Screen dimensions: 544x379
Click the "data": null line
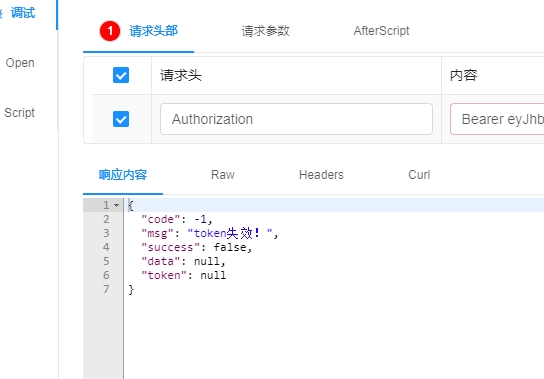(x=183, y=261)
